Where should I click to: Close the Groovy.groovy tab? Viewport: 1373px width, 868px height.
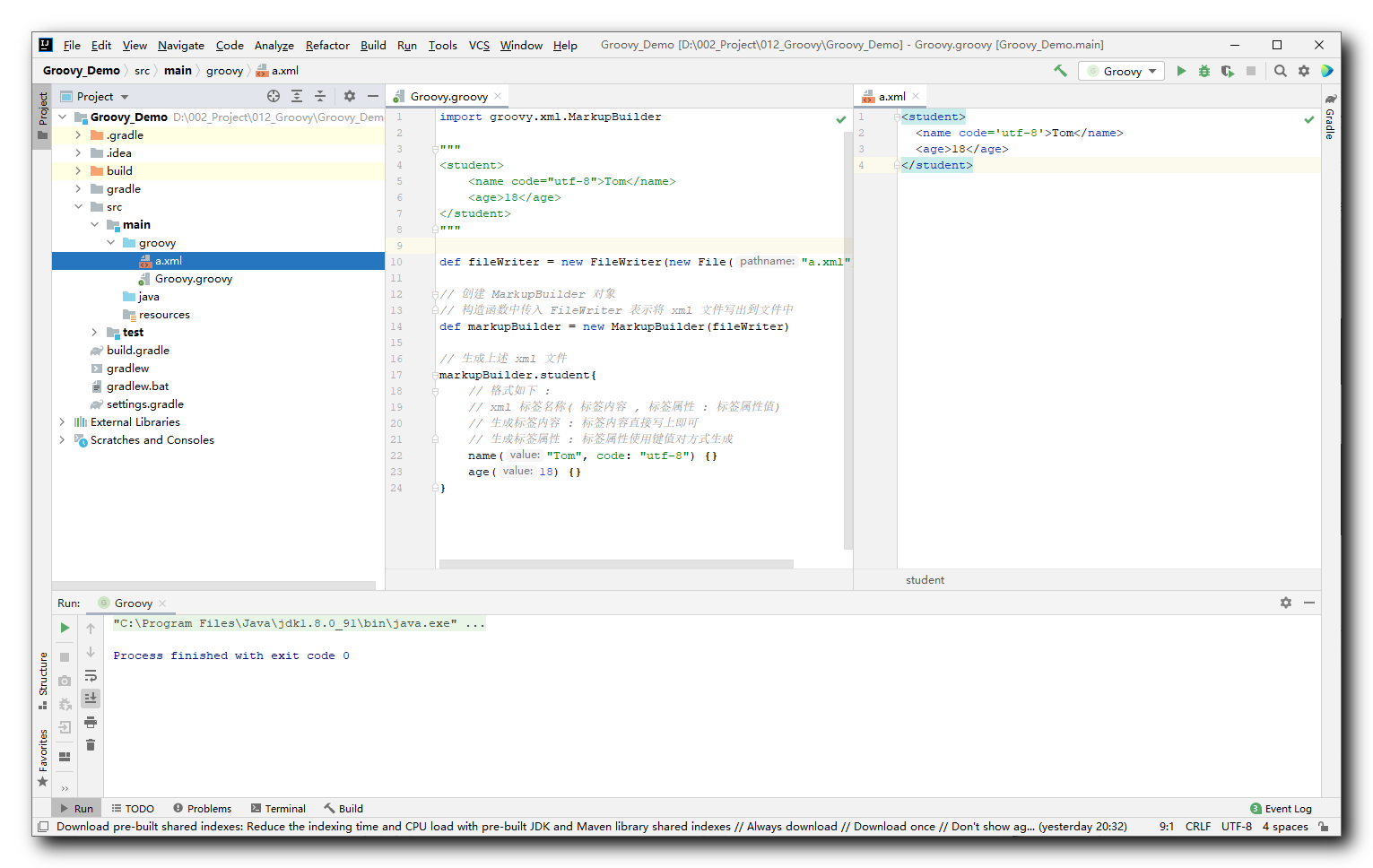pos(498,96)
